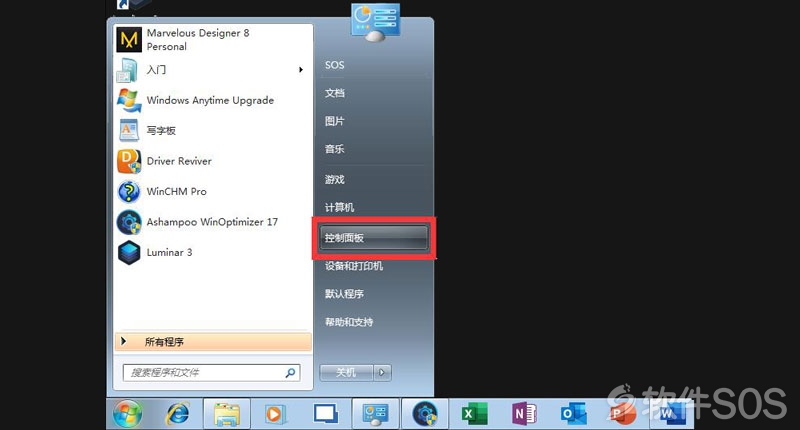The height and width of the screenshot is (430, 800).
Task: Open Default Programs (默认程序)
Action: (x=344, y=294)
